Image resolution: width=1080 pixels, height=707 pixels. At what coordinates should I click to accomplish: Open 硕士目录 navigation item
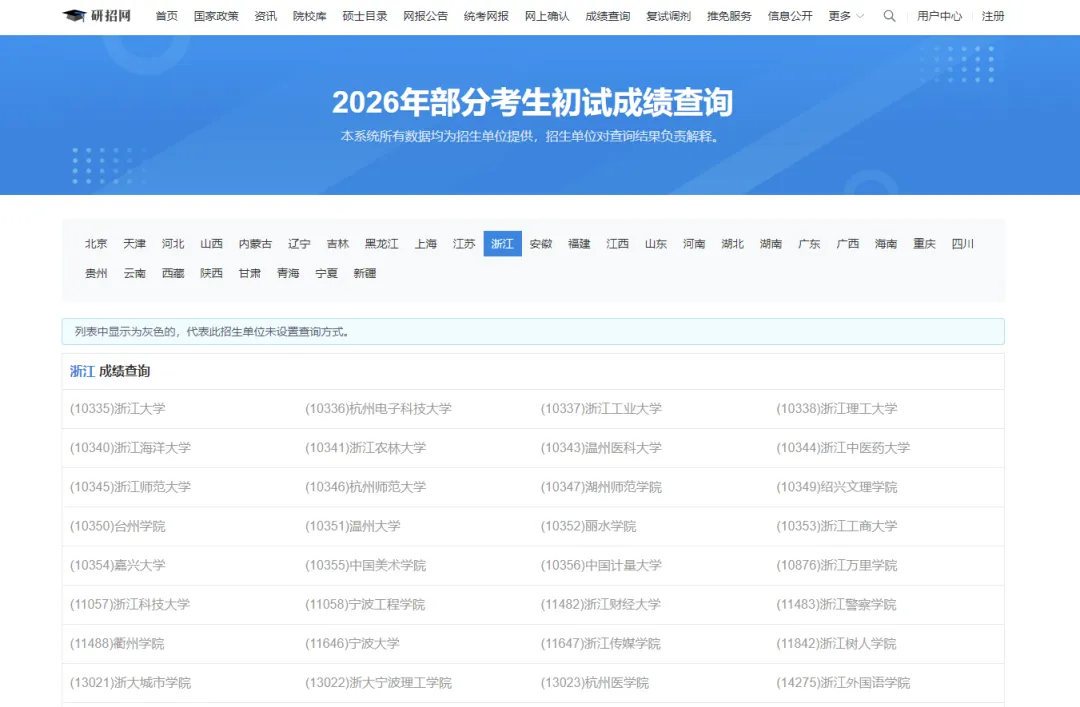click(x=364, y=16)
